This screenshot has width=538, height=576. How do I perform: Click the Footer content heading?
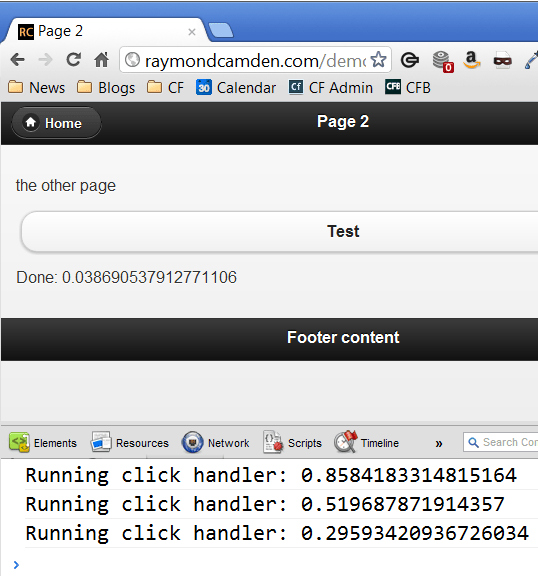coord(343,338)
